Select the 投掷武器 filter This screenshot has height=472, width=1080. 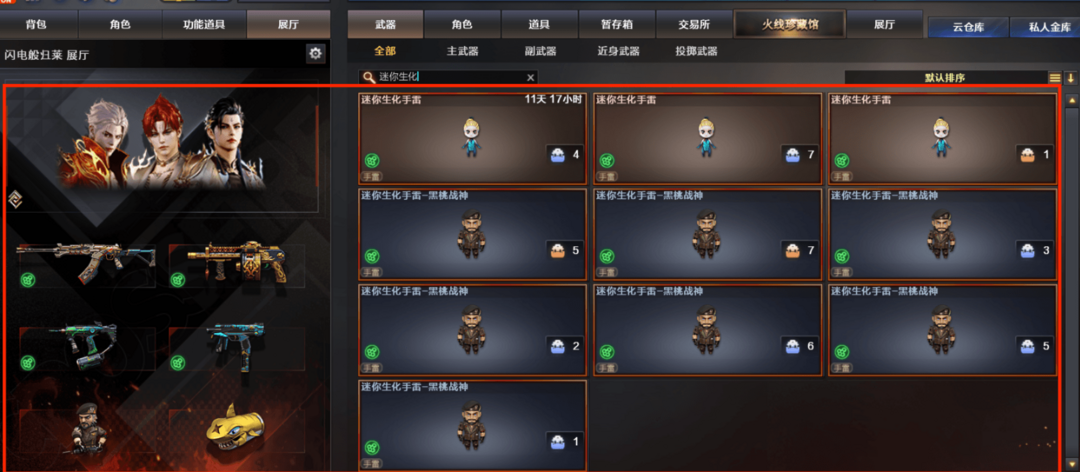pos(696,52)
